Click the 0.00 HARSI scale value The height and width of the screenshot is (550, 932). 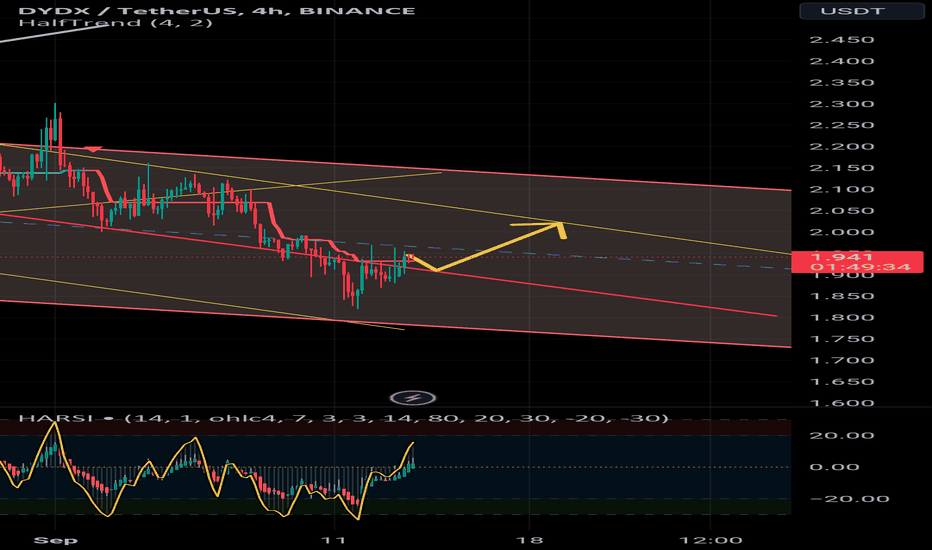point(835,467)
